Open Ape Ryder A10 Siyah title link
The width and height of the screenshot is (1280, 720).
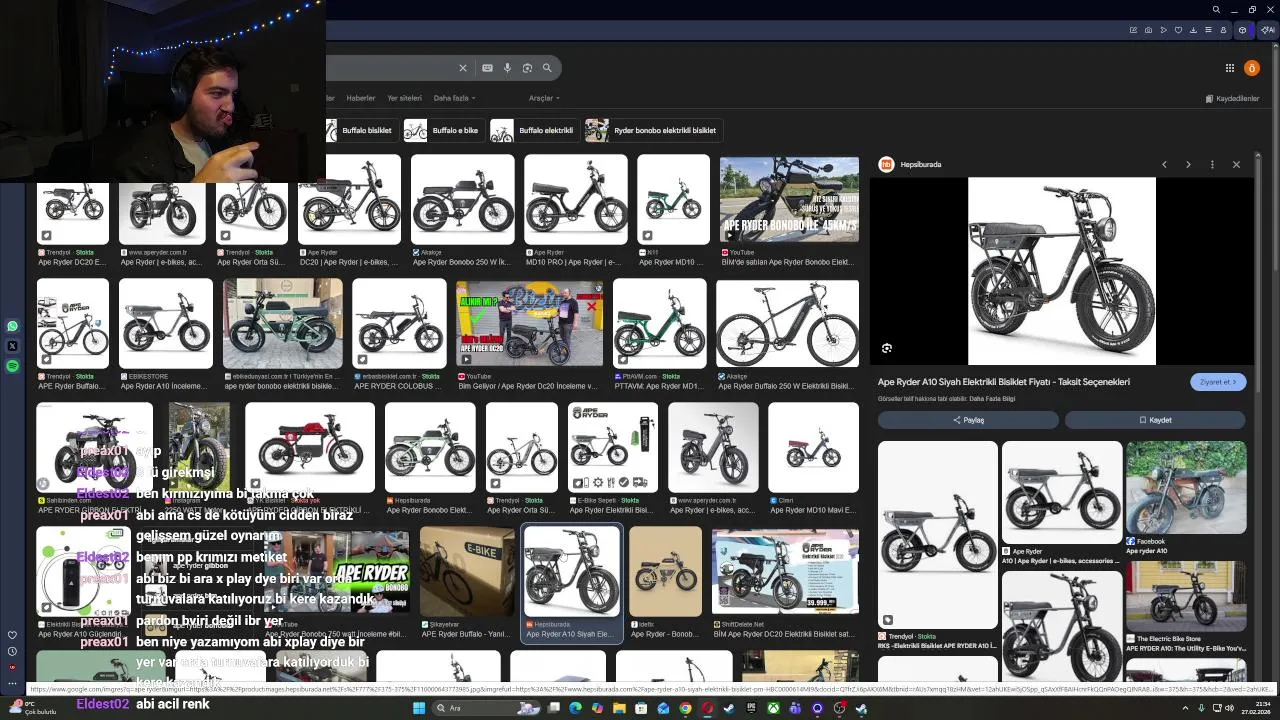1003,382
